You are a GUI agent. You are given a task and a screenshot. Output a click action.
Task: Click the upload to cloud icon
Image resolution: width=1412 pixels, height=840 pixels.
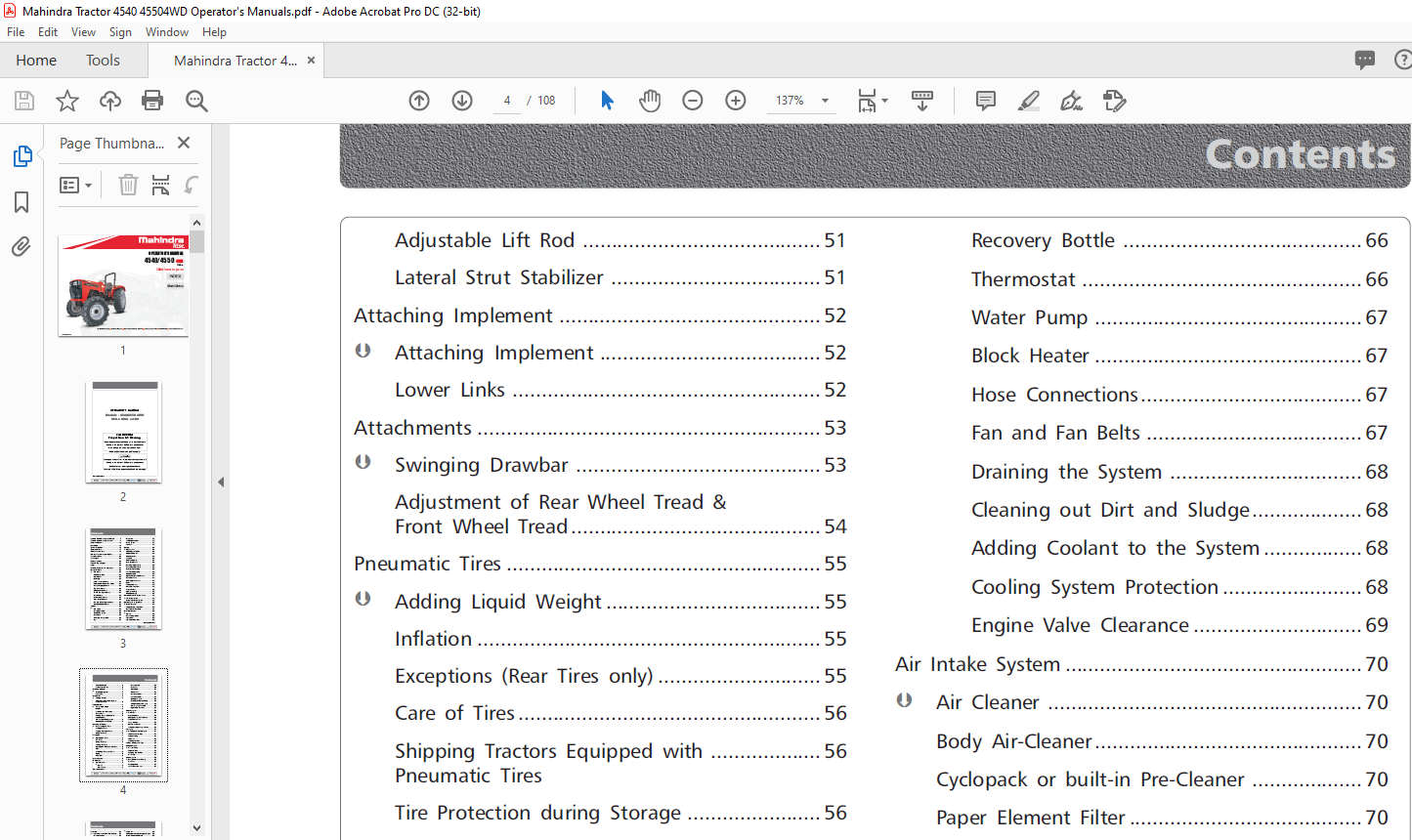click(x=110, y=101)
